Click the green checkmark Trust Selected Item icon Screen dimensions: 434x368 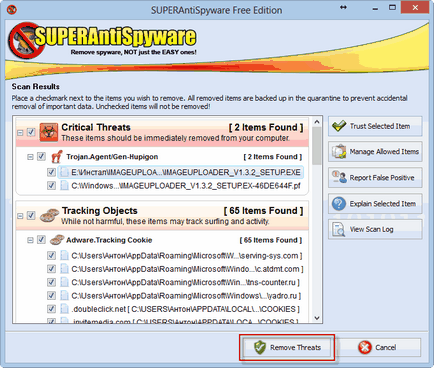pyautogui.click(x=339, y=126)
